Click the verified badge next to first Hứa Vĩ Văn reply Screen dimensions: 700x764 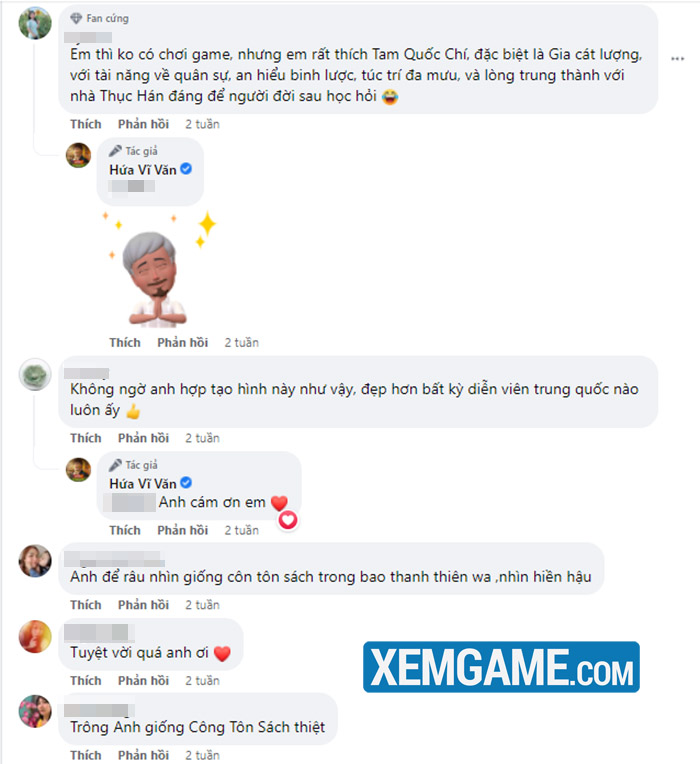[186, 169]
